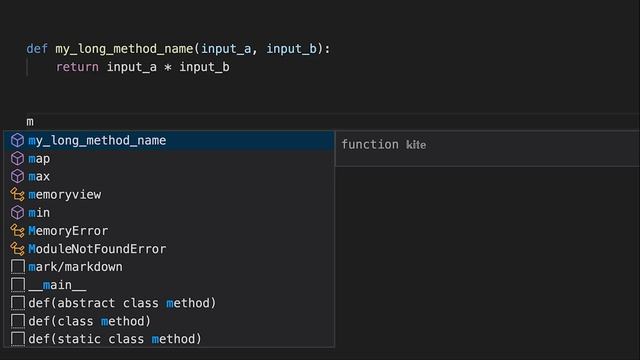Click the function icon next to min
Image resolution: width=640 pixels, height=360 pixels.
click(x=17, y=213)
